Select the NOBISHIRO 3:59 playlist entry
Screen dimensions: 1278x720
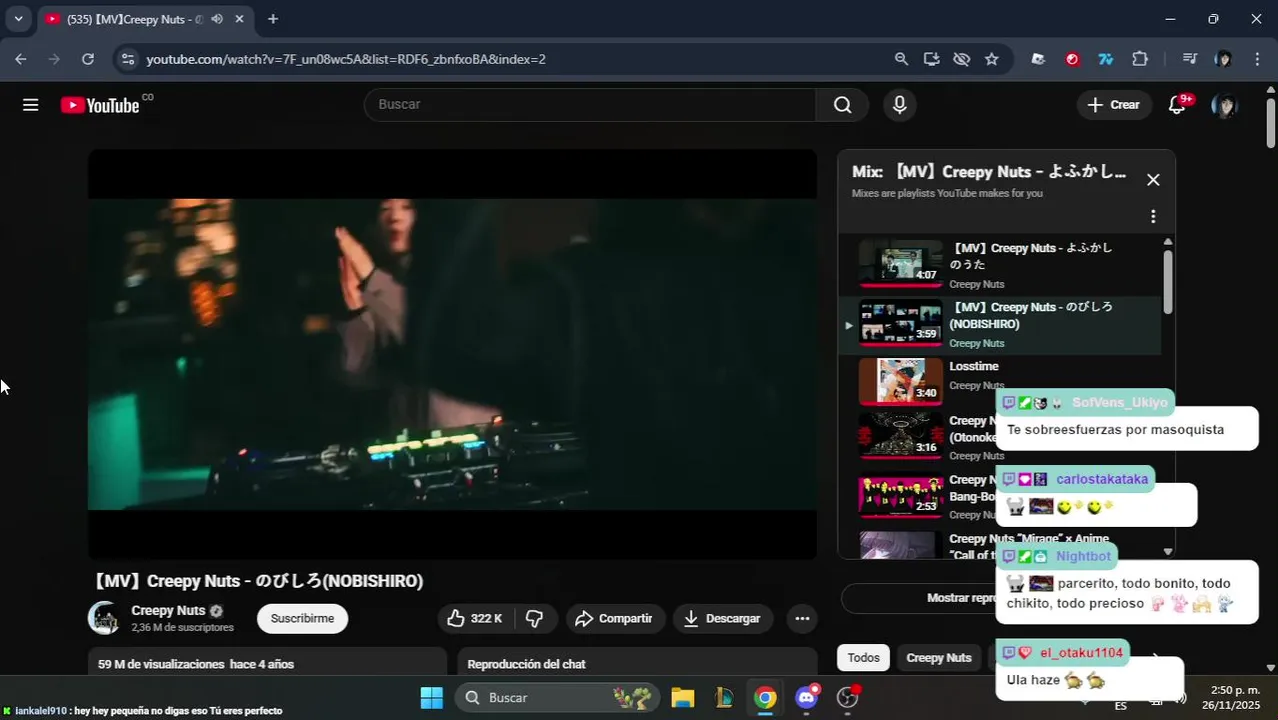(1000, 325)
